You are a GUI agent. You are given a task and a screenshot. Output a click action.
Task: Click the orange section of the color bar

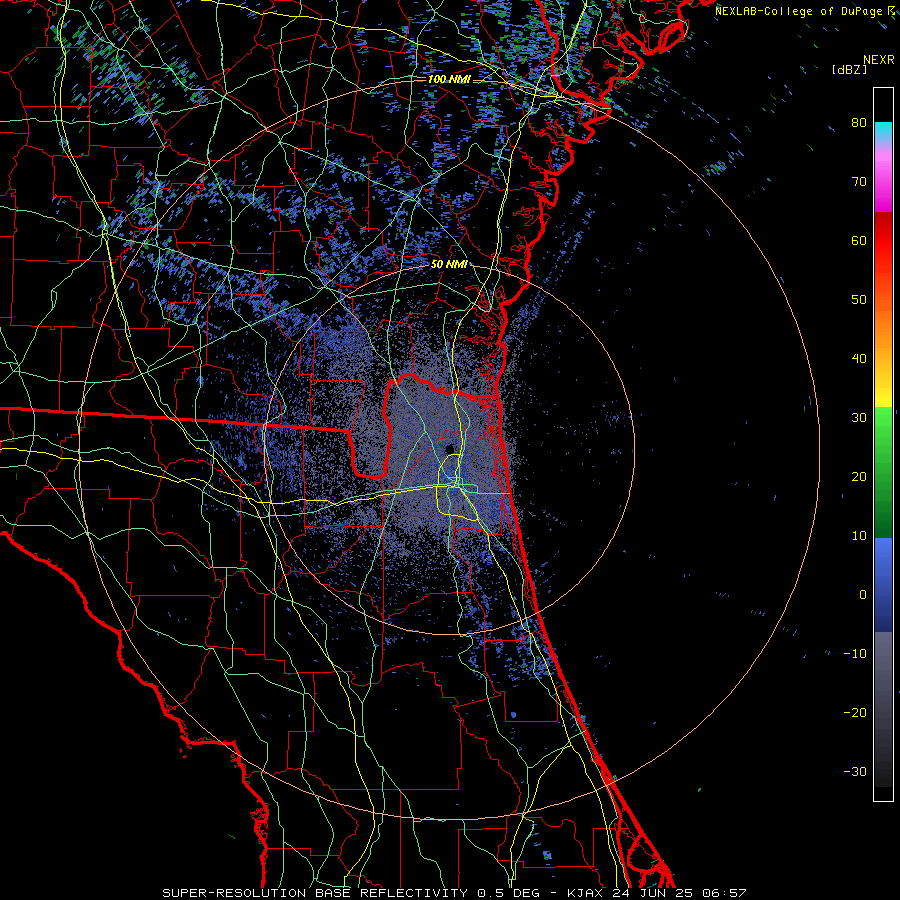(883, 333)
